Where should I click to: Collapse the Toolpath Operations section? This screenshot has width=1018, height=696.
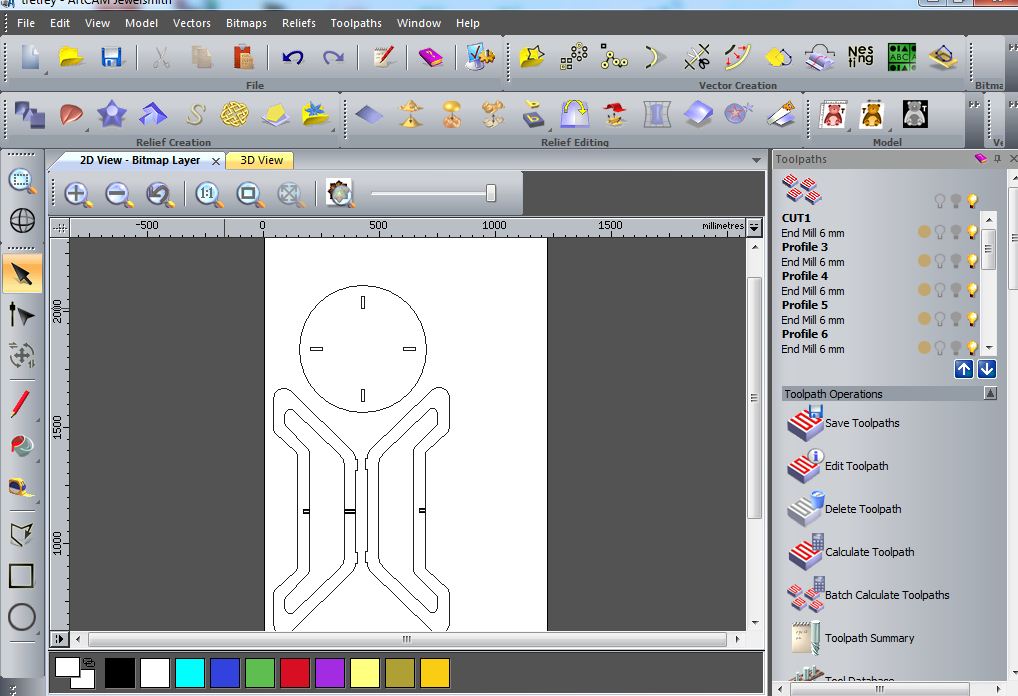coord(990,394)
